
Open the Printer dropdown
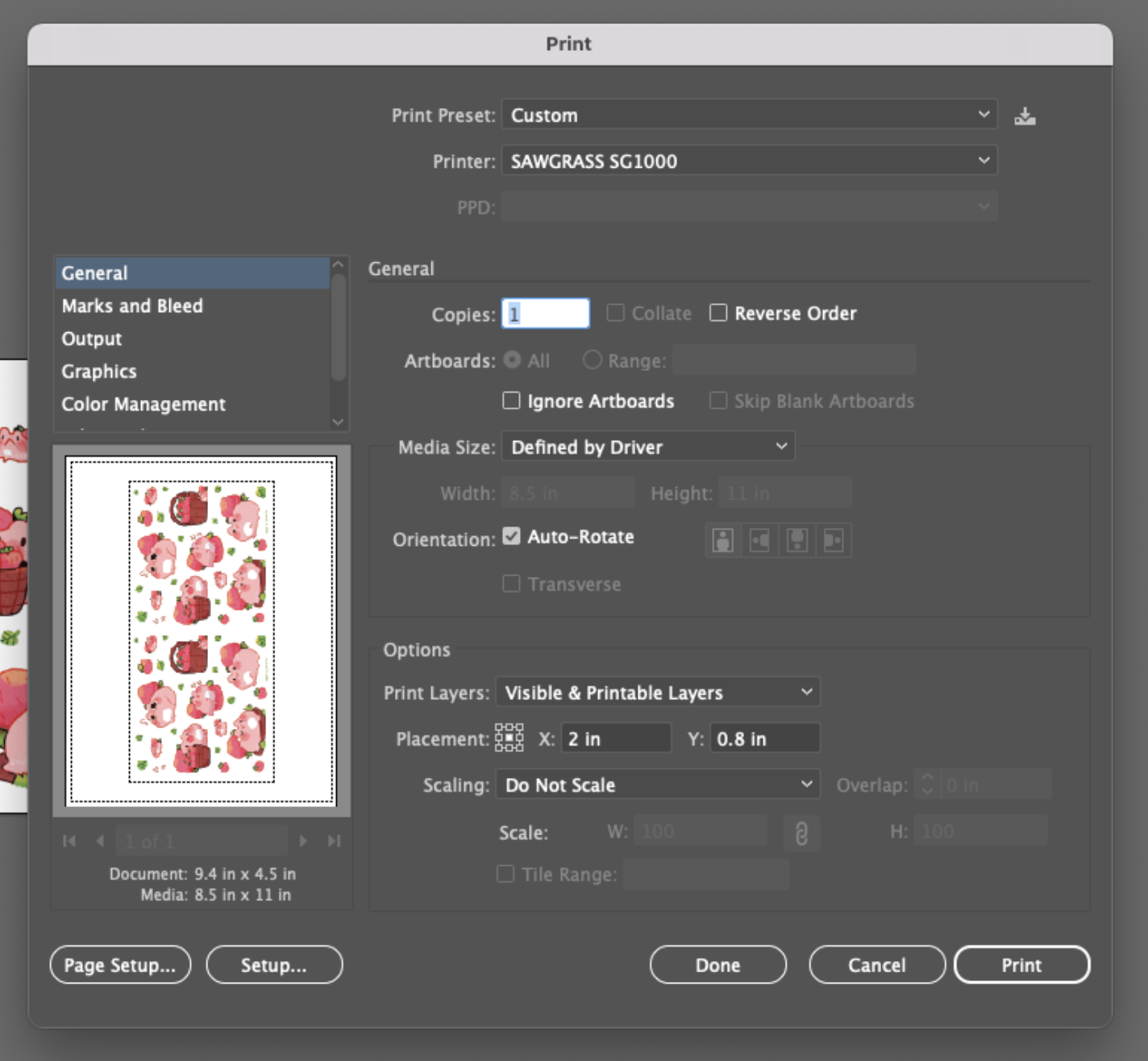pyautogui.click(x=749, y=160)
